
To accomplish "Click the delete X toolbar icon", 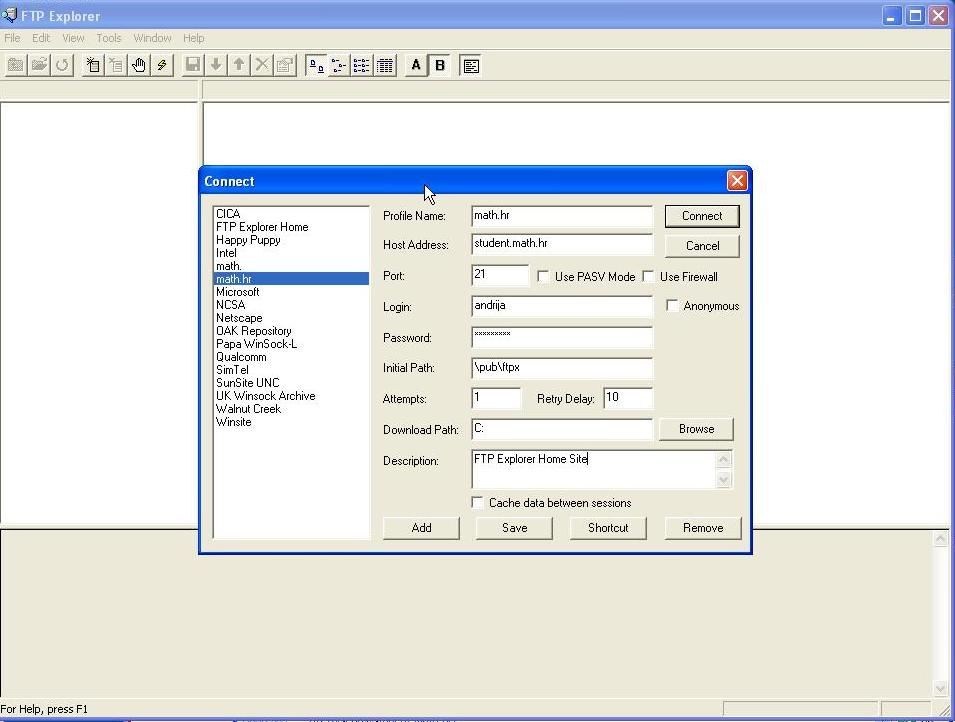I will click(263, 65).
